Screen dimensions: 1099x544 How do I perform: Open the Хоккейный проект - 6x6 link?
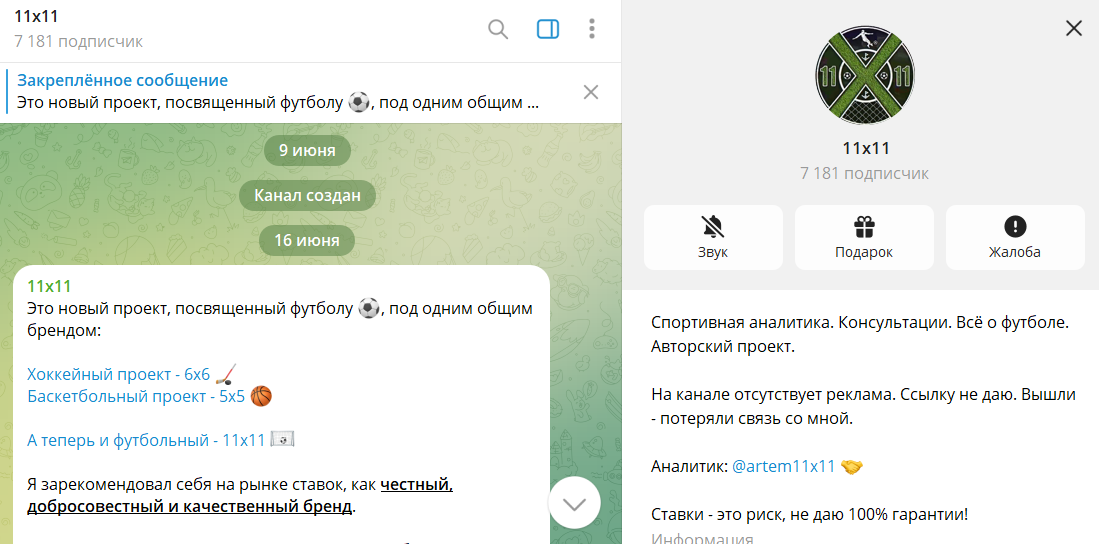119,375
